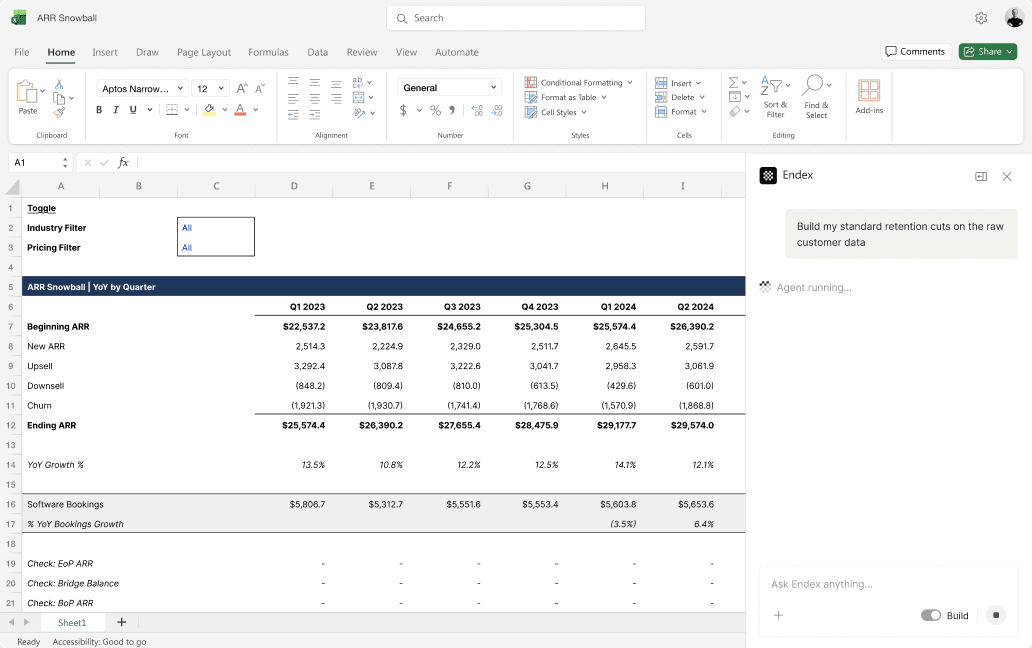Click fill color yellow swatch

209,110
